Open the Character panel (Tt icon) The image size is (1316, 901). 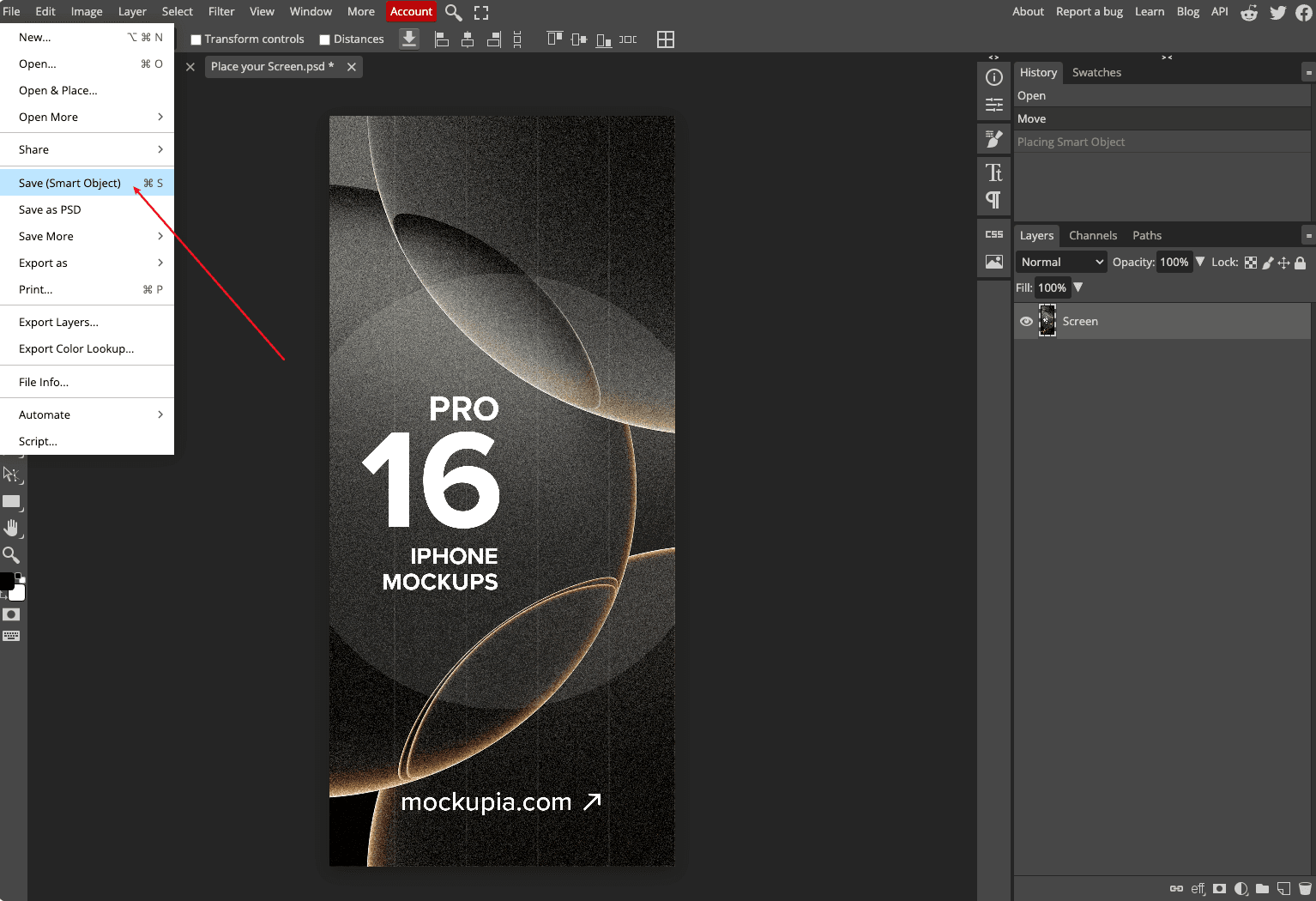click(993, 172)
